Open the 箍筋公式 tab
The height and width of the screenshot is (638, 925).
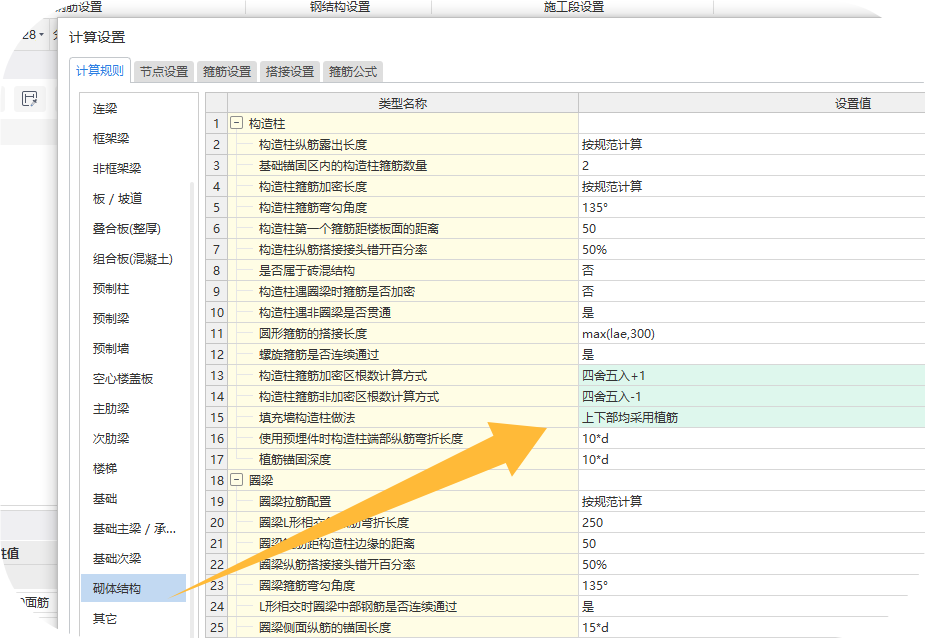(x=353, y=71)
